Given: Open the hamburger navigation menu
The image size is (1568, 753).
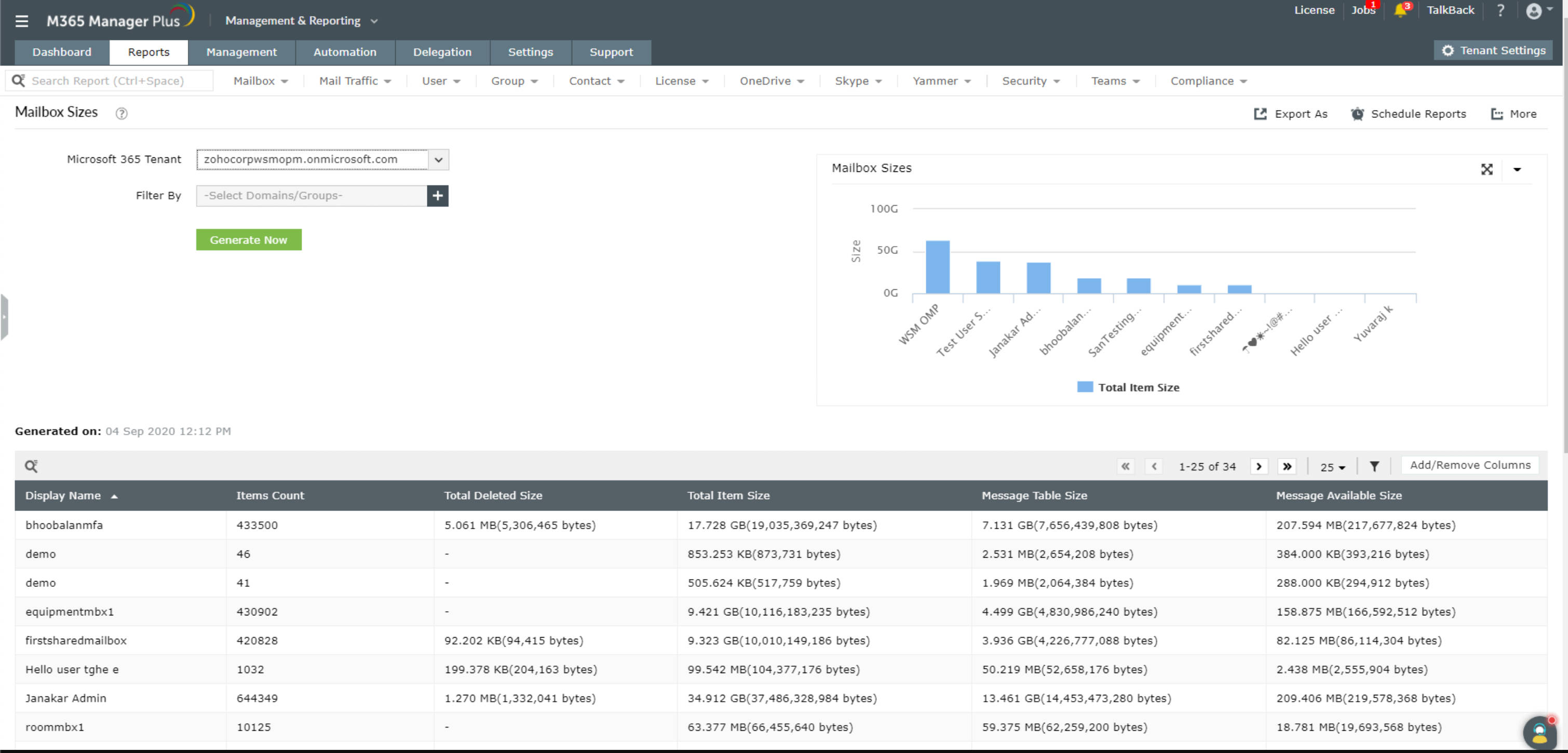Looking at the screenshot, I should (22, 21).
